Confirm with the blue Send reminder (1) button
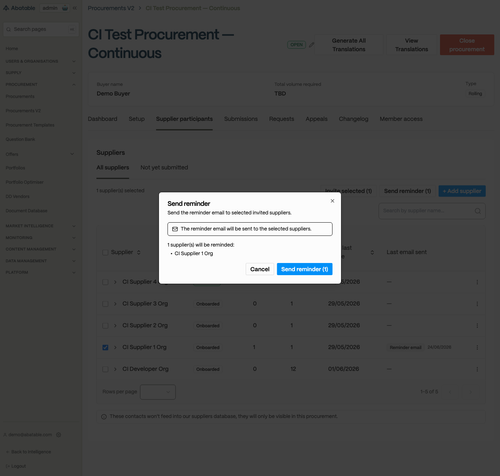 click(x=304, y=269)
